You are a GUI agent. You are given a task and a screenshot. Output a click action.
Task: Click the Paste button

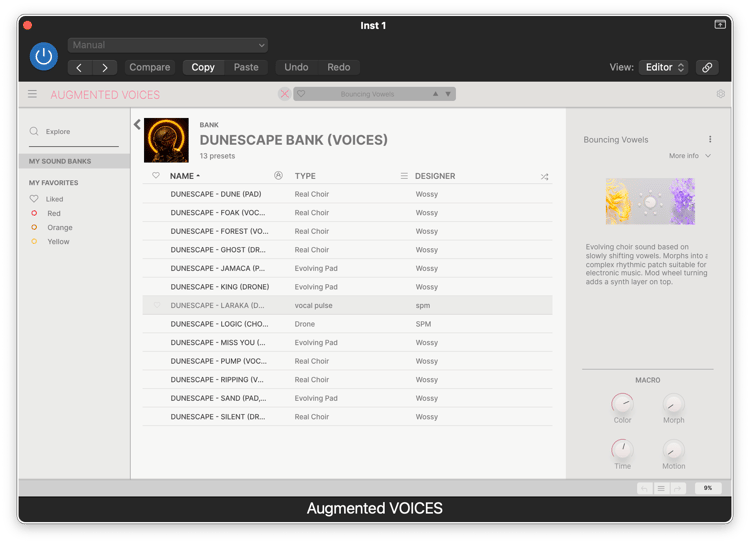pos(246,67)
